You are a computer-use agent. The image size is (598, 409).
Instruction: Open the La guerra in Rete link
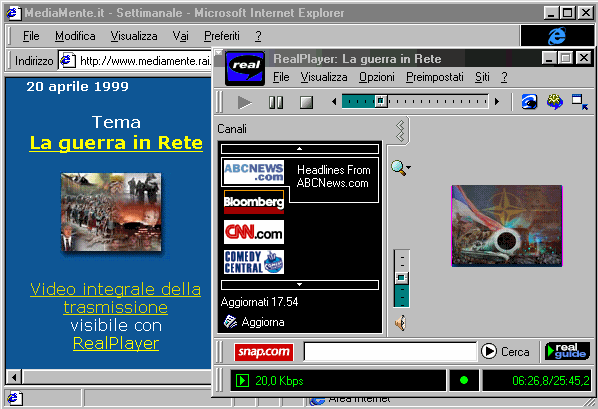tap(116, 143)
